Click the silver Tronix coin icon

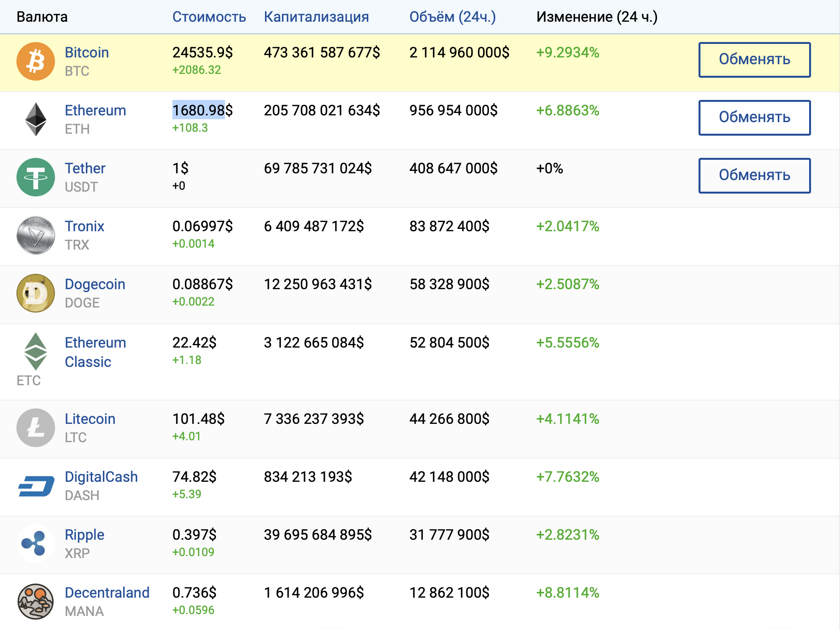[x=35, y=235]
